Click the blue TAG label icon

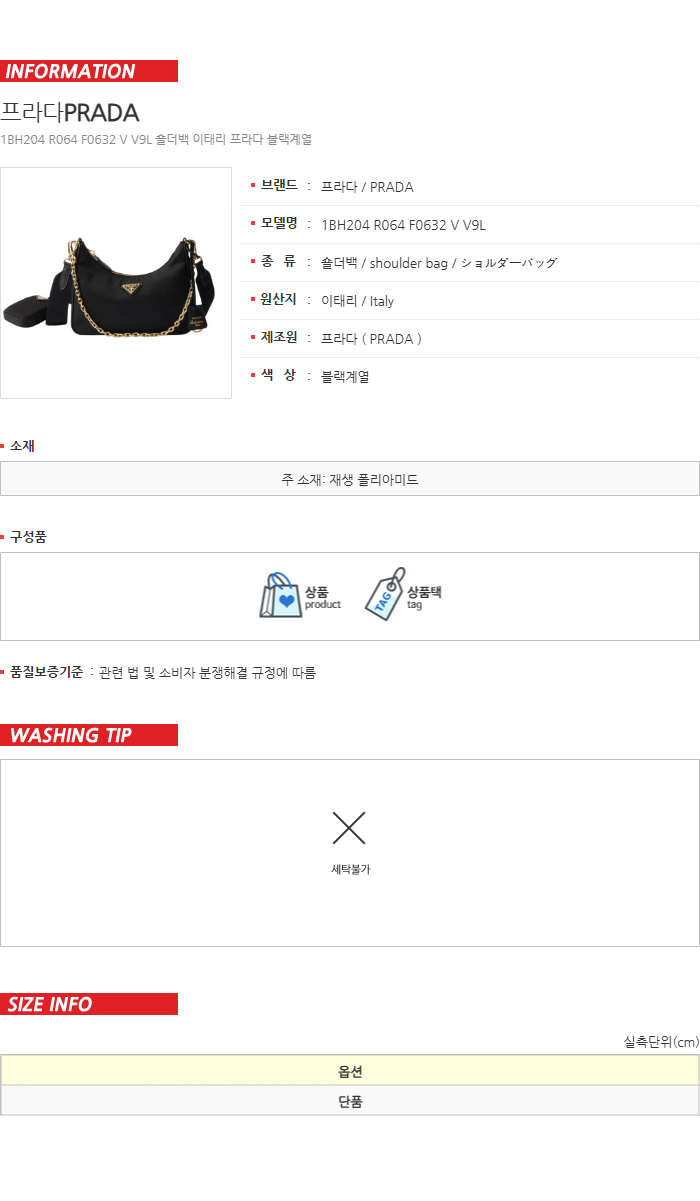(x=384, y=594)
